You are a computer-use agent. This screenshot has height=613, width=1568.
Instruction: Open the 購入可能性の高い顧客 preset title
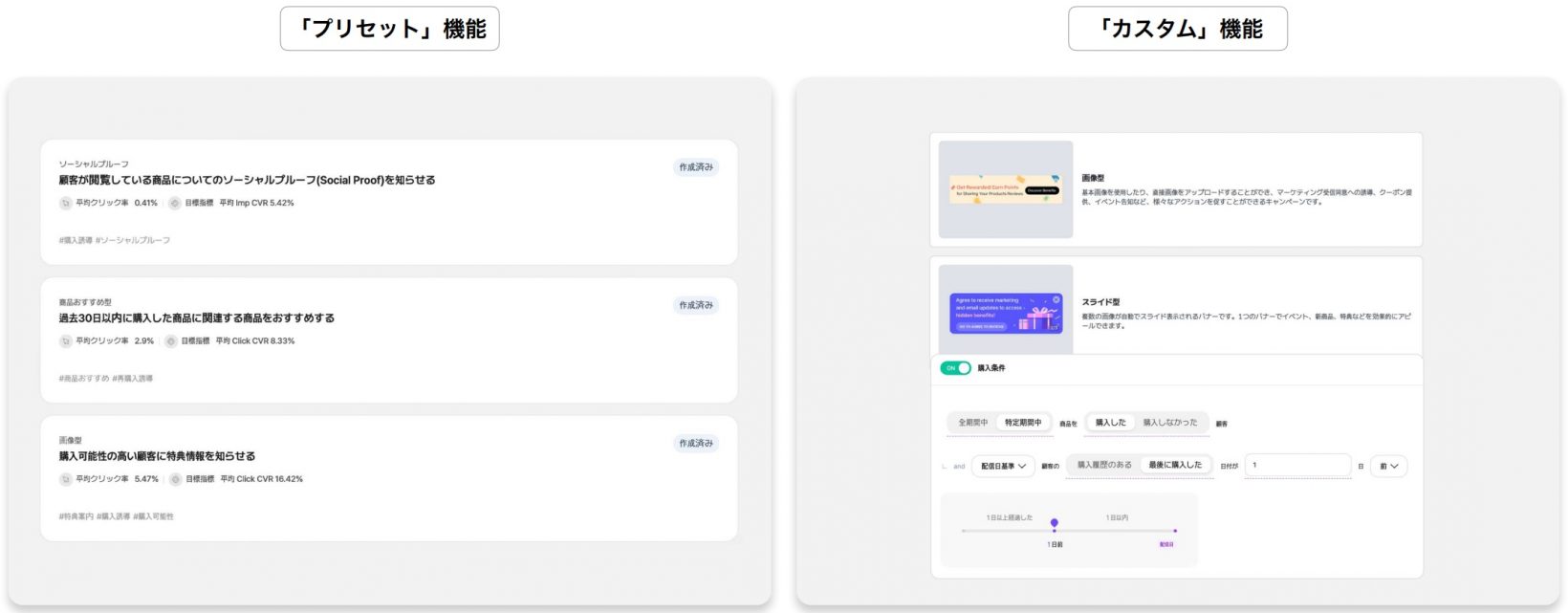pos(157,456)
